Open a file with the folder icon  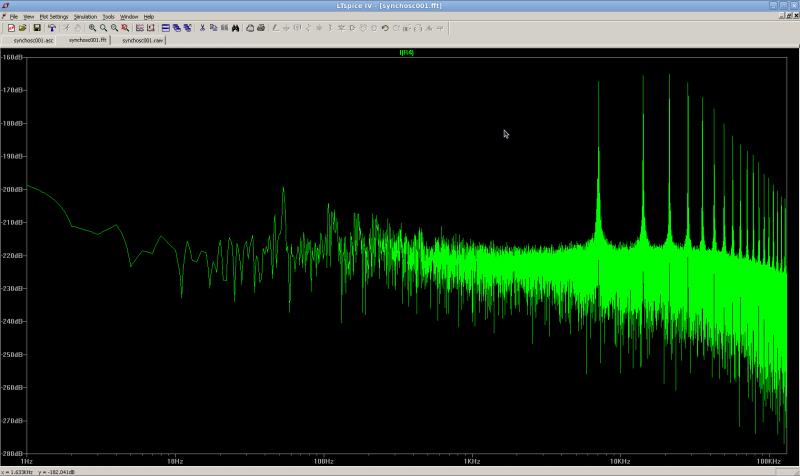22,28
